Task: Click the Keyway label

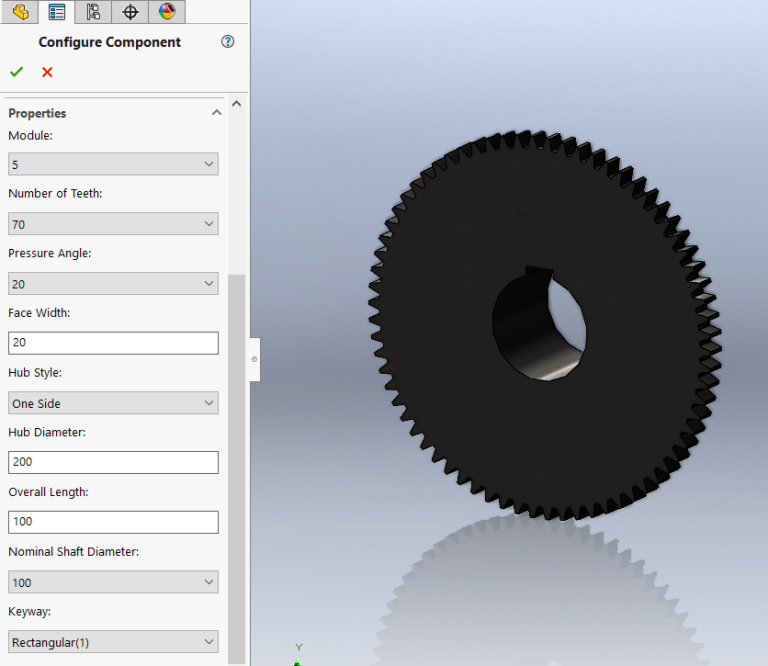Action: [x=30, y=612]
